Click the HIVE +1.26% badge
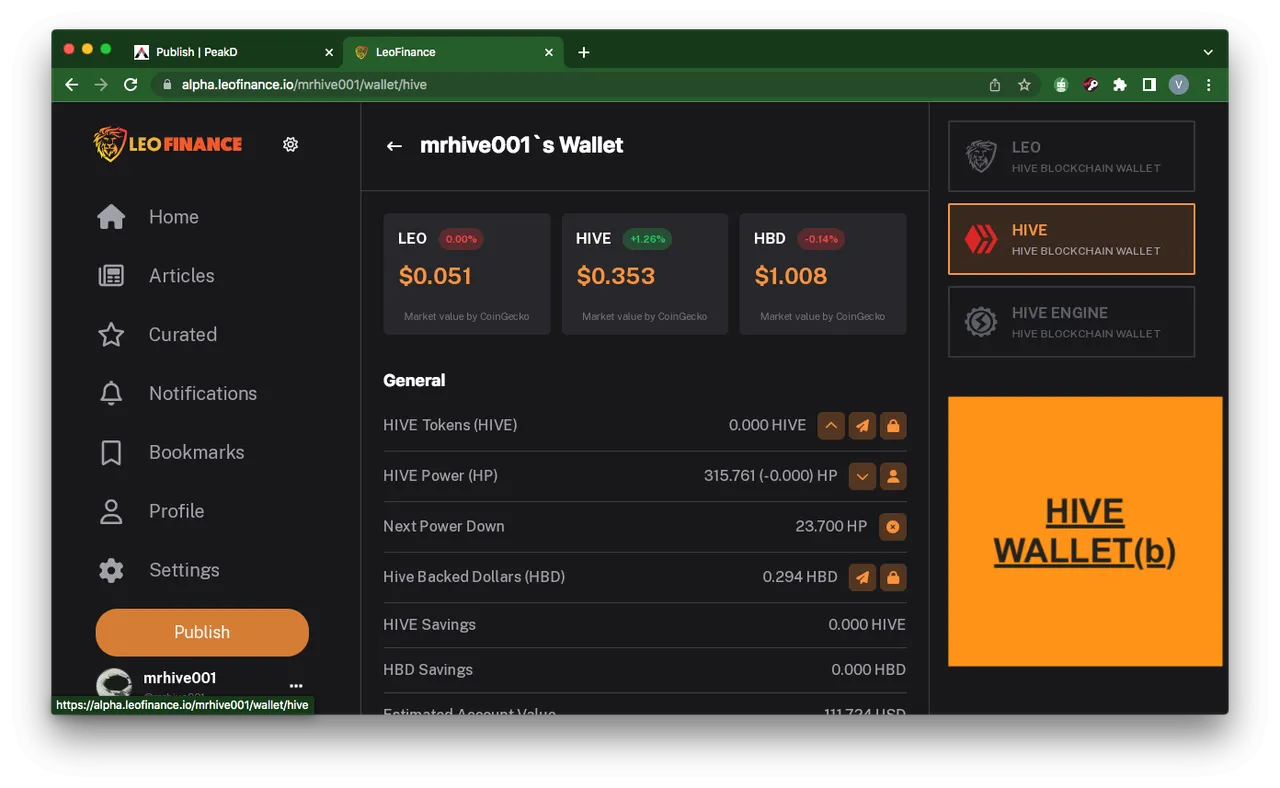 point(647,239)
